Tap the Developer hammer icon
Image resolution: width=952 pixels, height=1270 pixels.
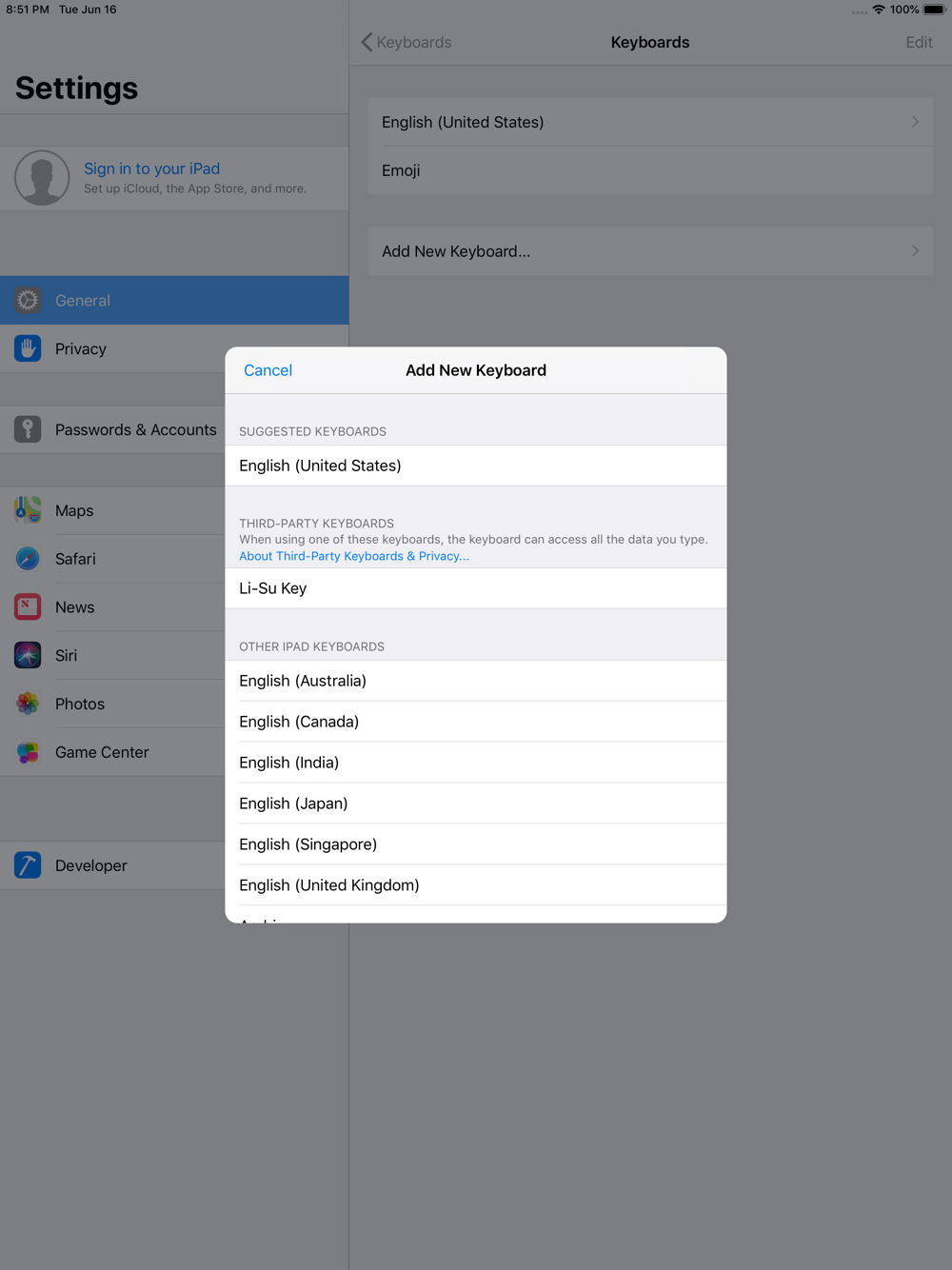point(28,865)
